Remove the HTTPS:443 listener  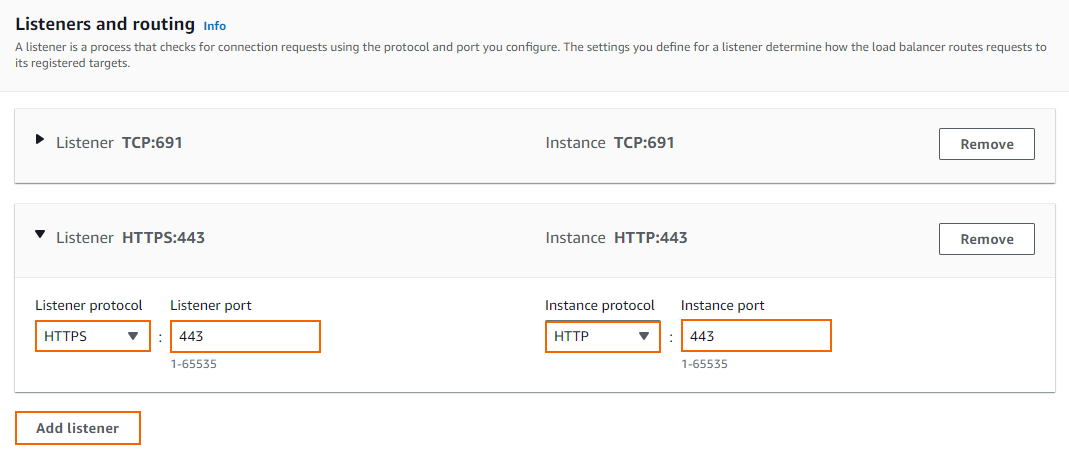pos(987,239)
